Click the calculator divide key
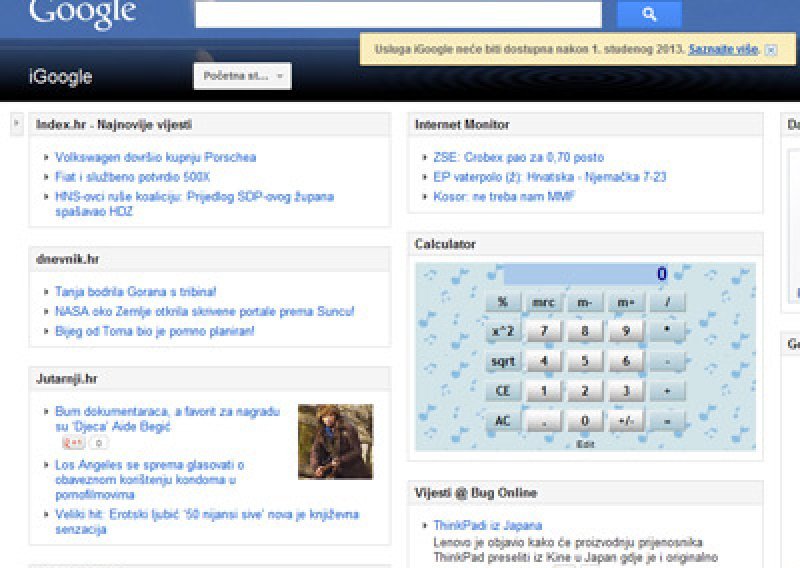Viewport: 800px width, 568px height. coord(667,302)
